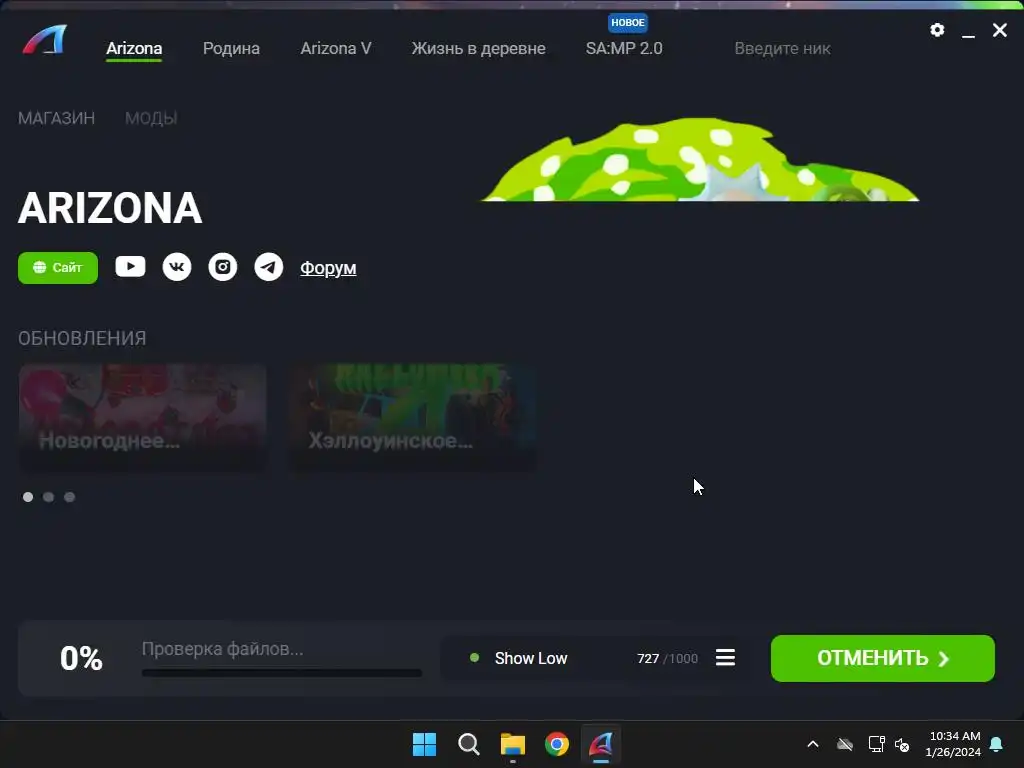Open the МОДЫ section

[151, 118]
